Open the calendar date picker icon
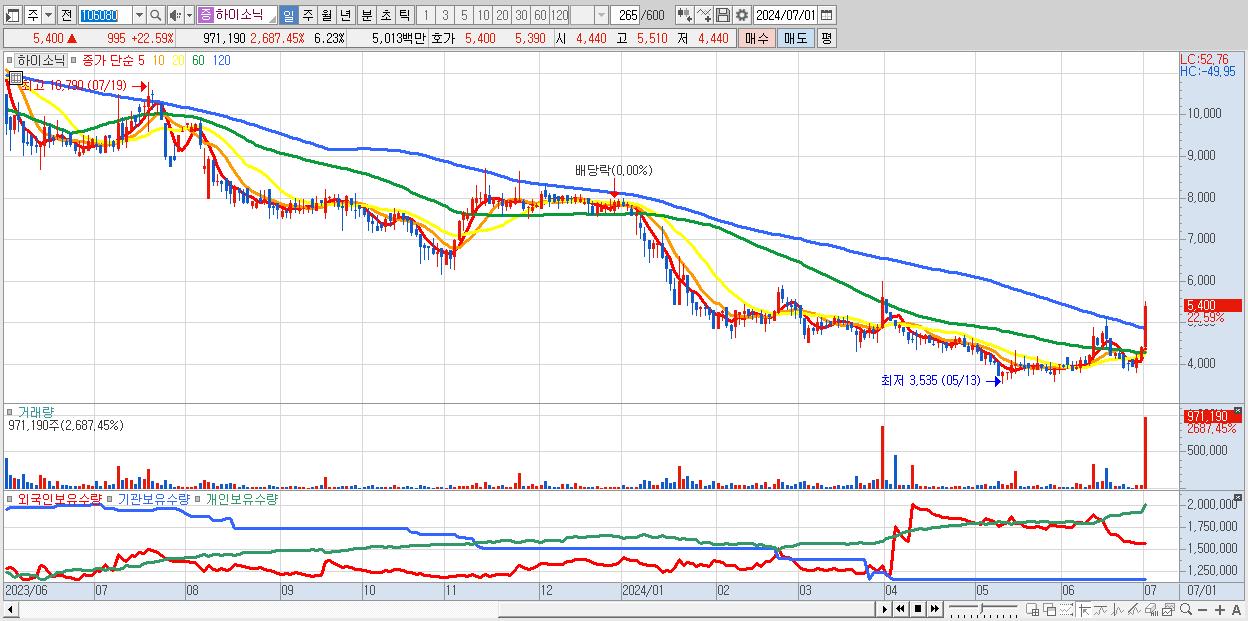 (x=826, y=15)
